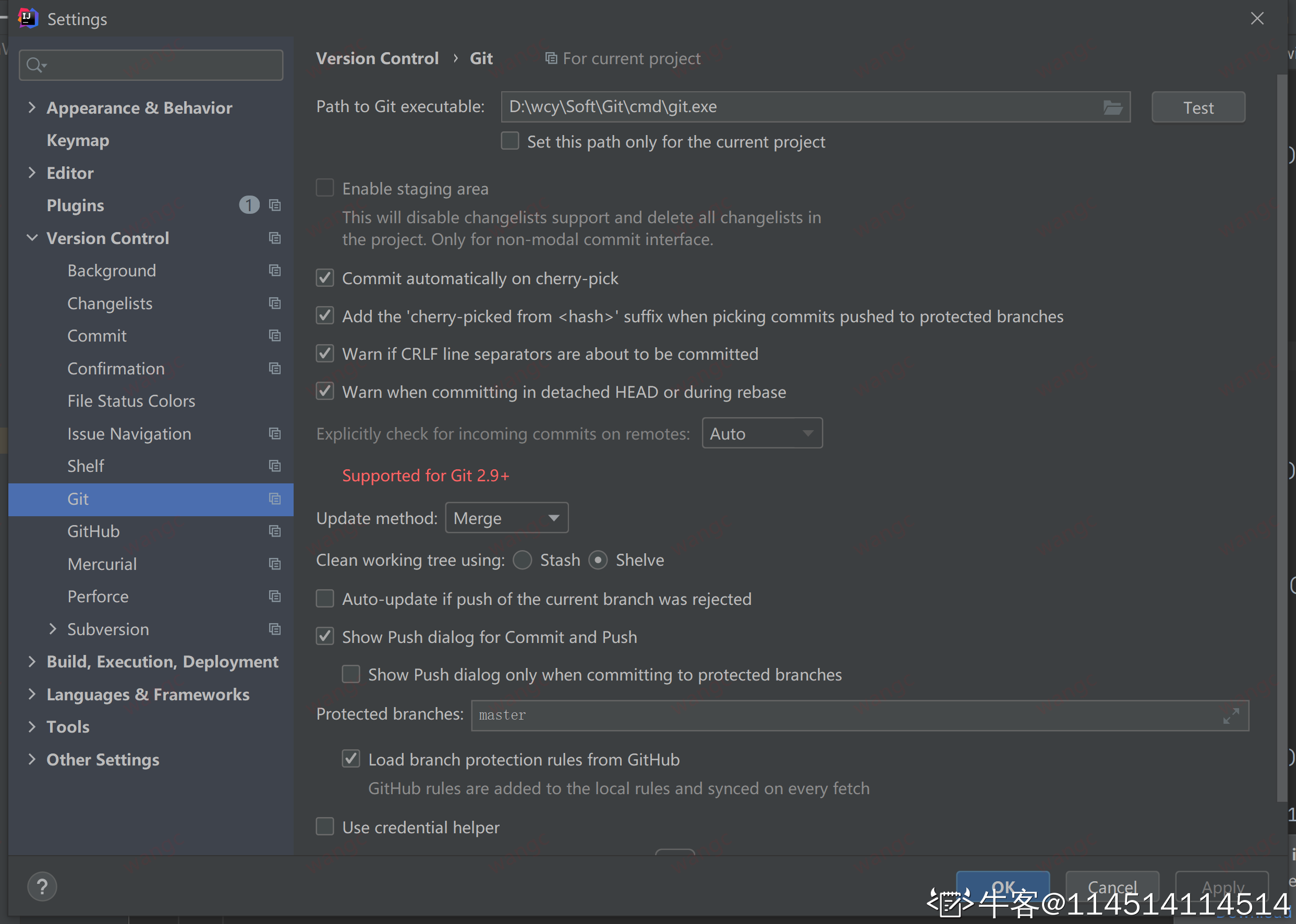This screenshot has width=1296, height=924.
Task: Click the Plugins update count badge
Action: (249, 205)
